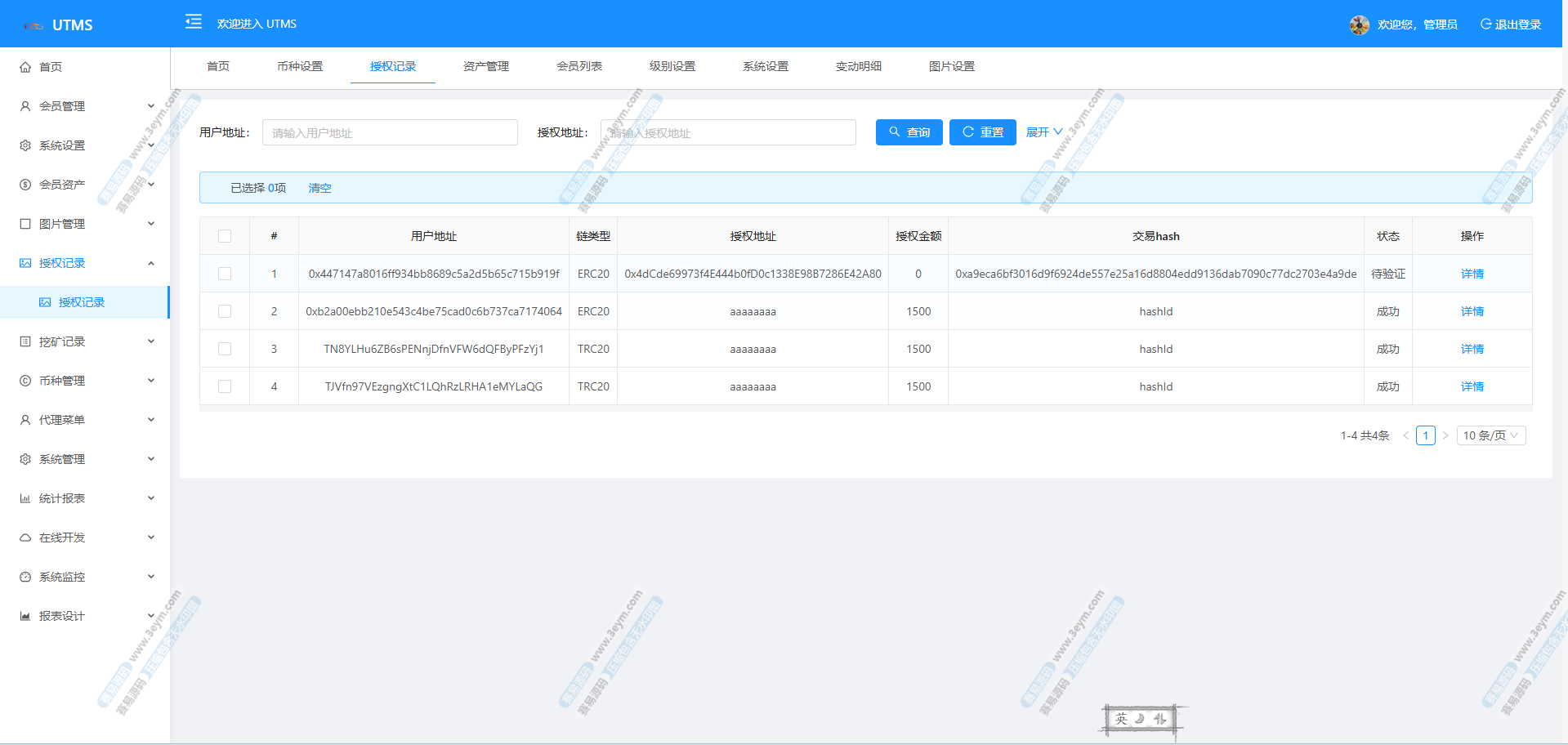Screen dimensions: 1568x745
Task: Switch to the 资产管理 tab
Action: [485, 66]
